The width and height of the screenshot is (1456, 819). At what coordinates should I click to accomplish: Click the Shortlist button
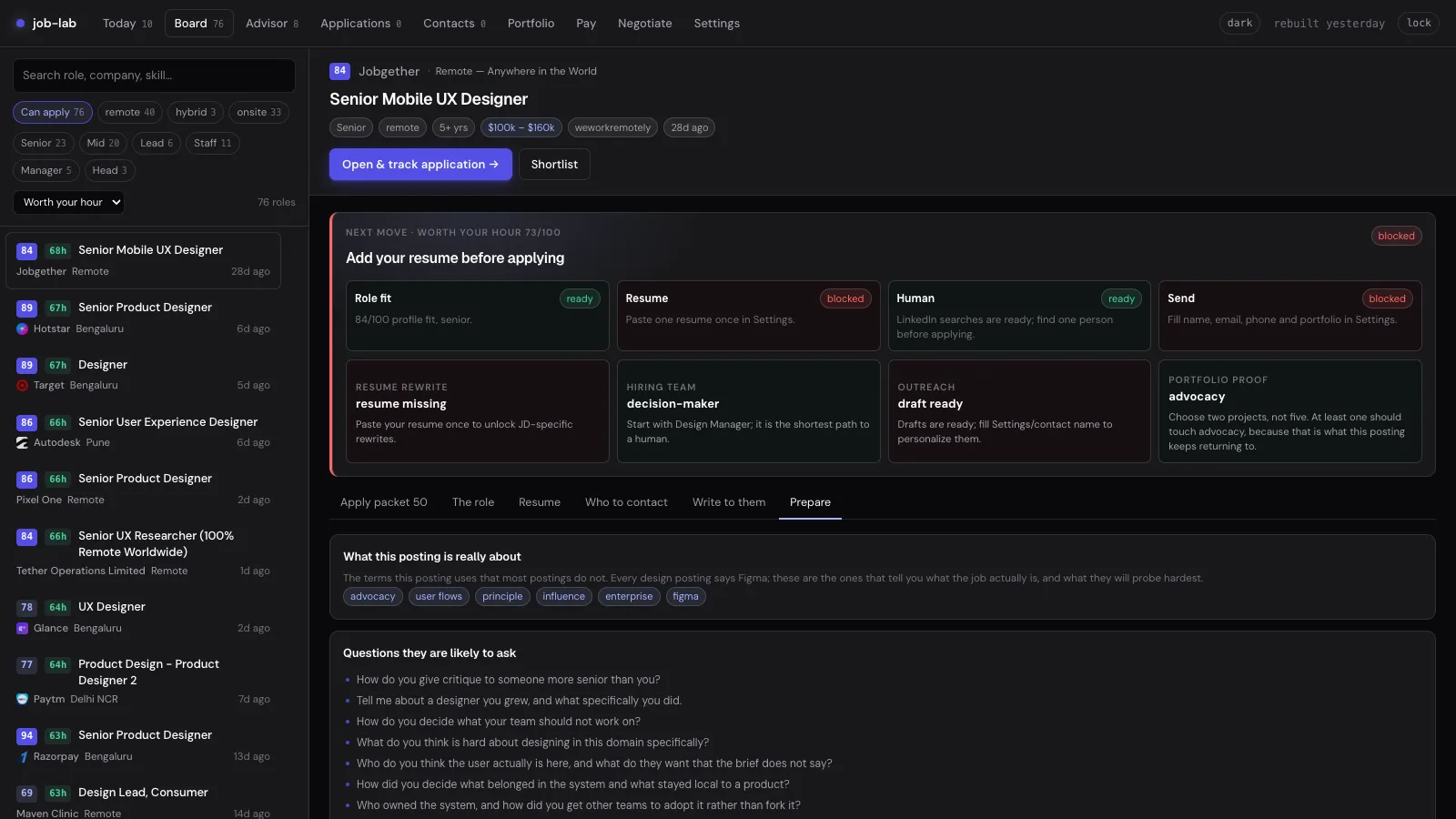click(554, 165)
